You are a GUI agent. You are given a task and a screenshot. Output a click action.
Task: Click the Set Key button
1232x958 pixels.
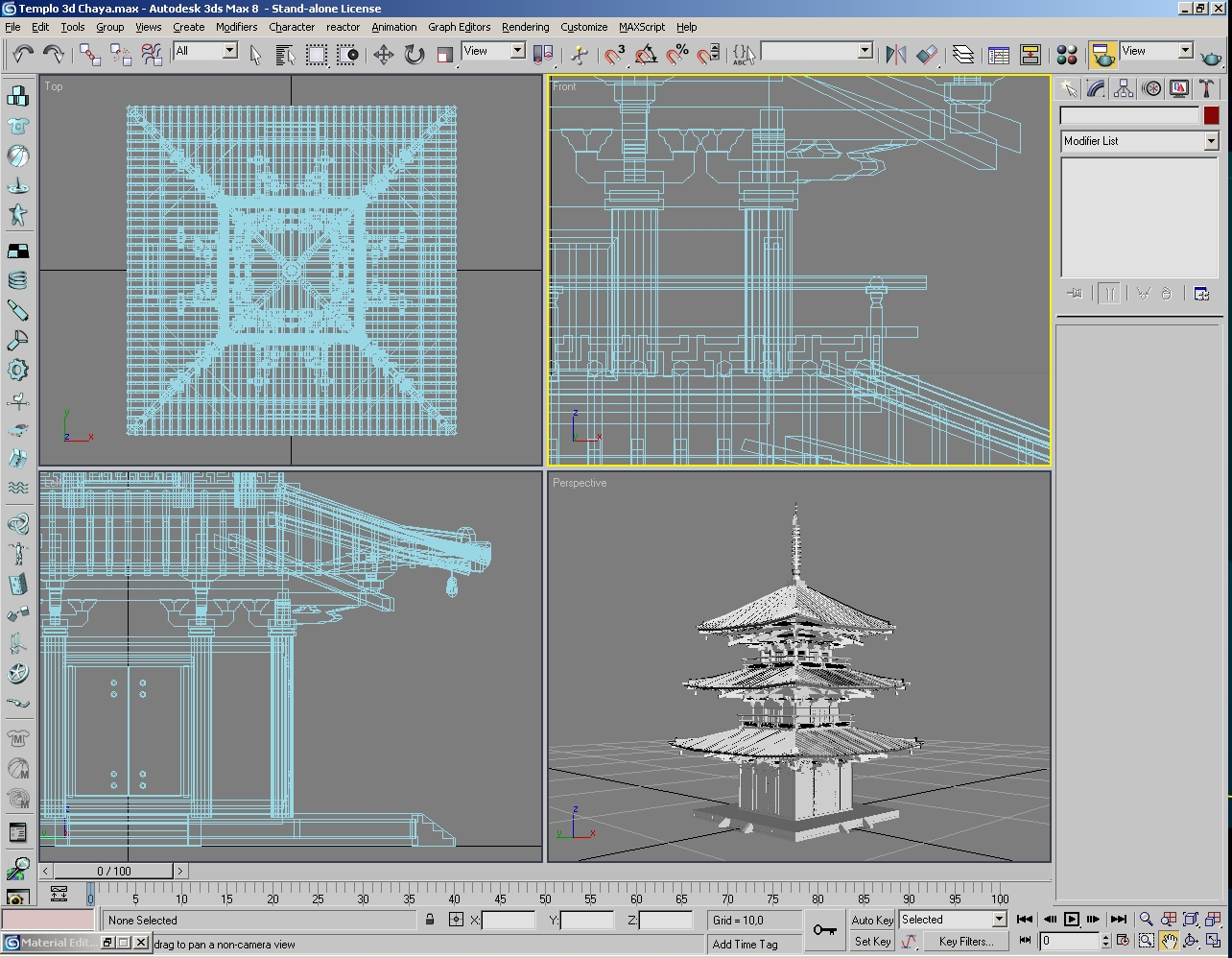point(872,942)
